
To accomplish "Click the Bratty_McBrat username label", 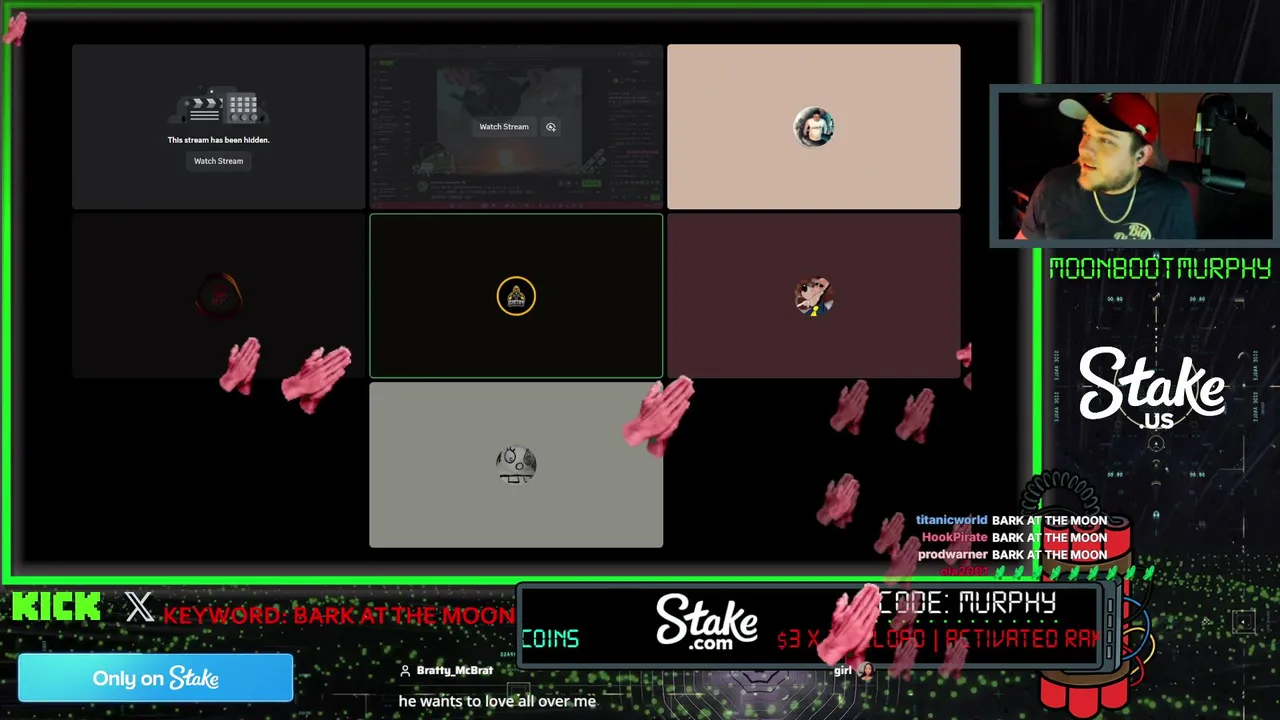I will pyautogui.click(x=454, y=670).
